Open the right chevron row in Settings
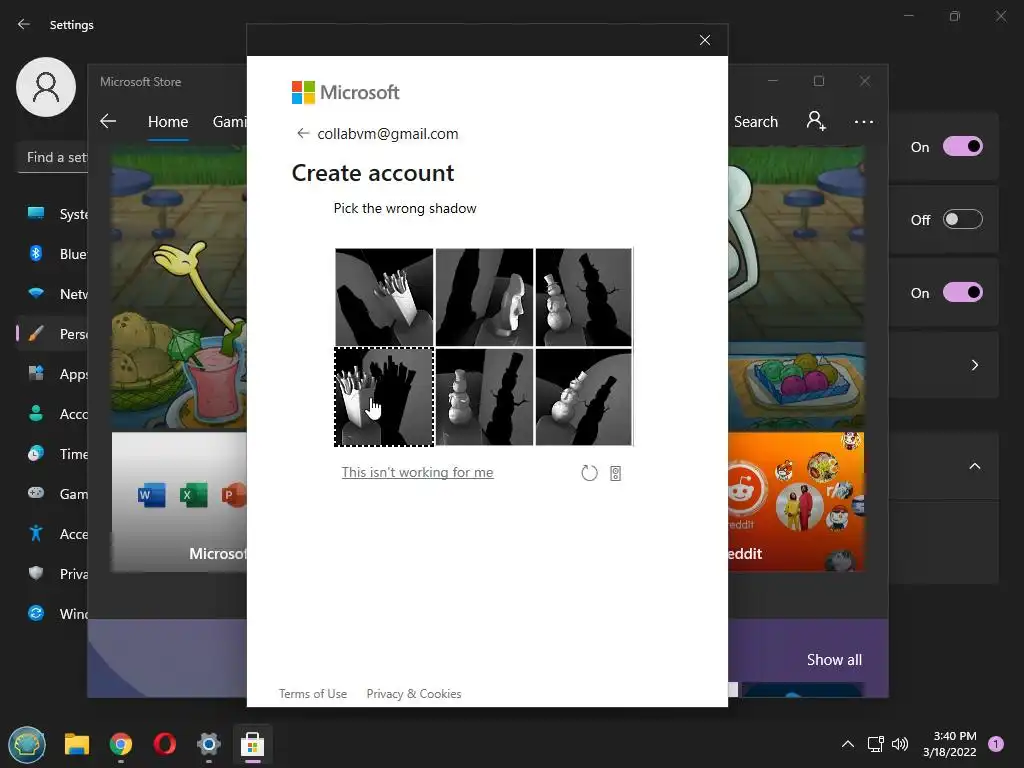 (x=974, y=365)
